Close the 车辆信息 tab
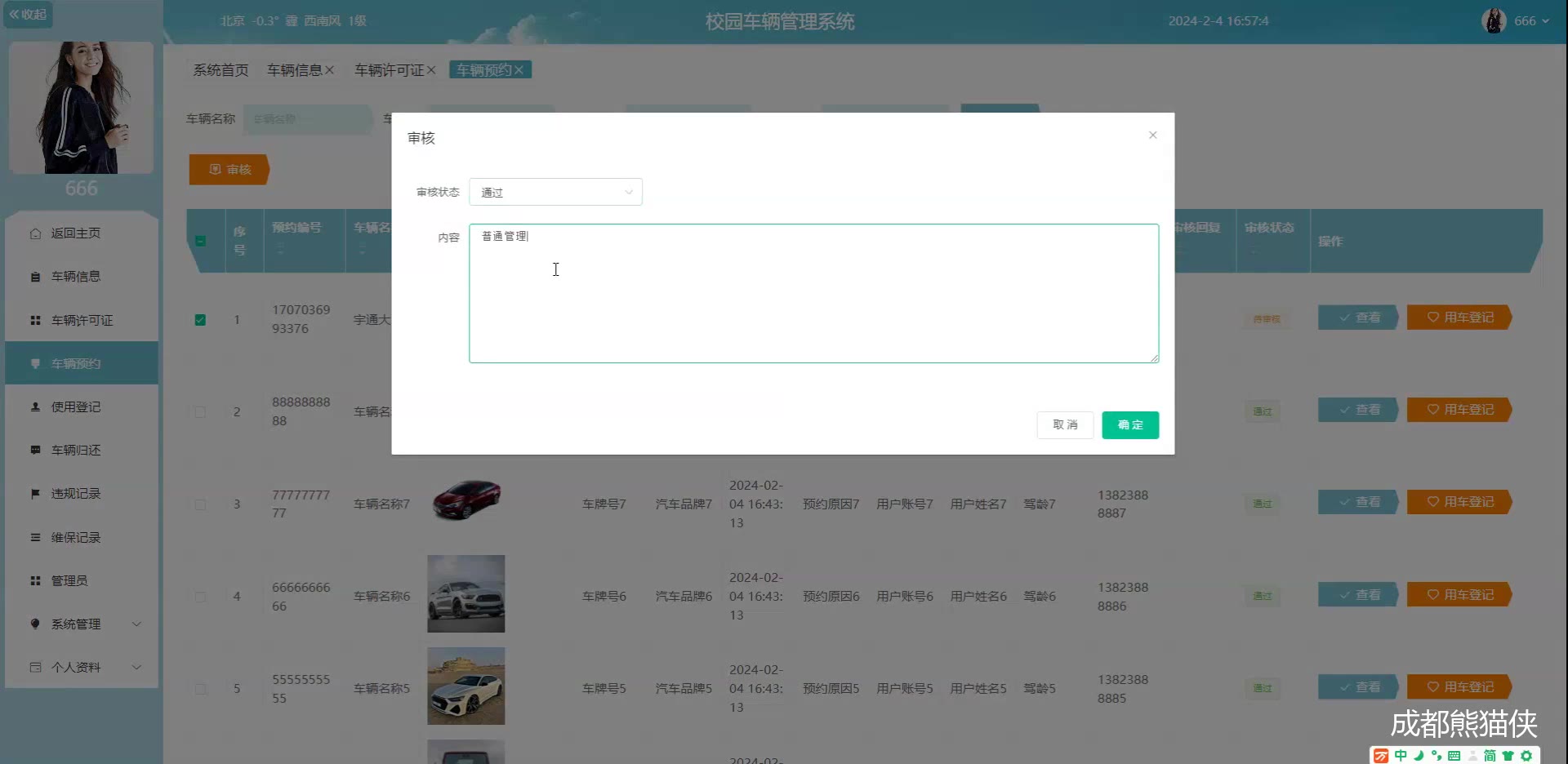1568x764 pixels. pyautogui.click(x=330, y=70)
